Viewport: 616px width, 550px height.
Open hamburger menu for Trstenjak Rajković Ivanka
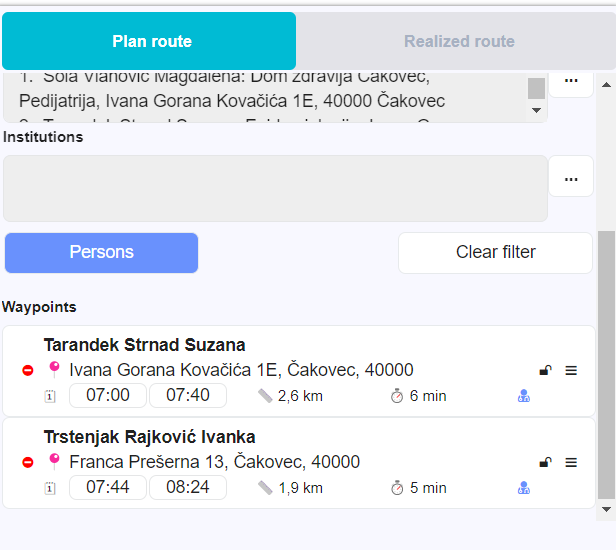pyautogui.click(x=571, y=462)
